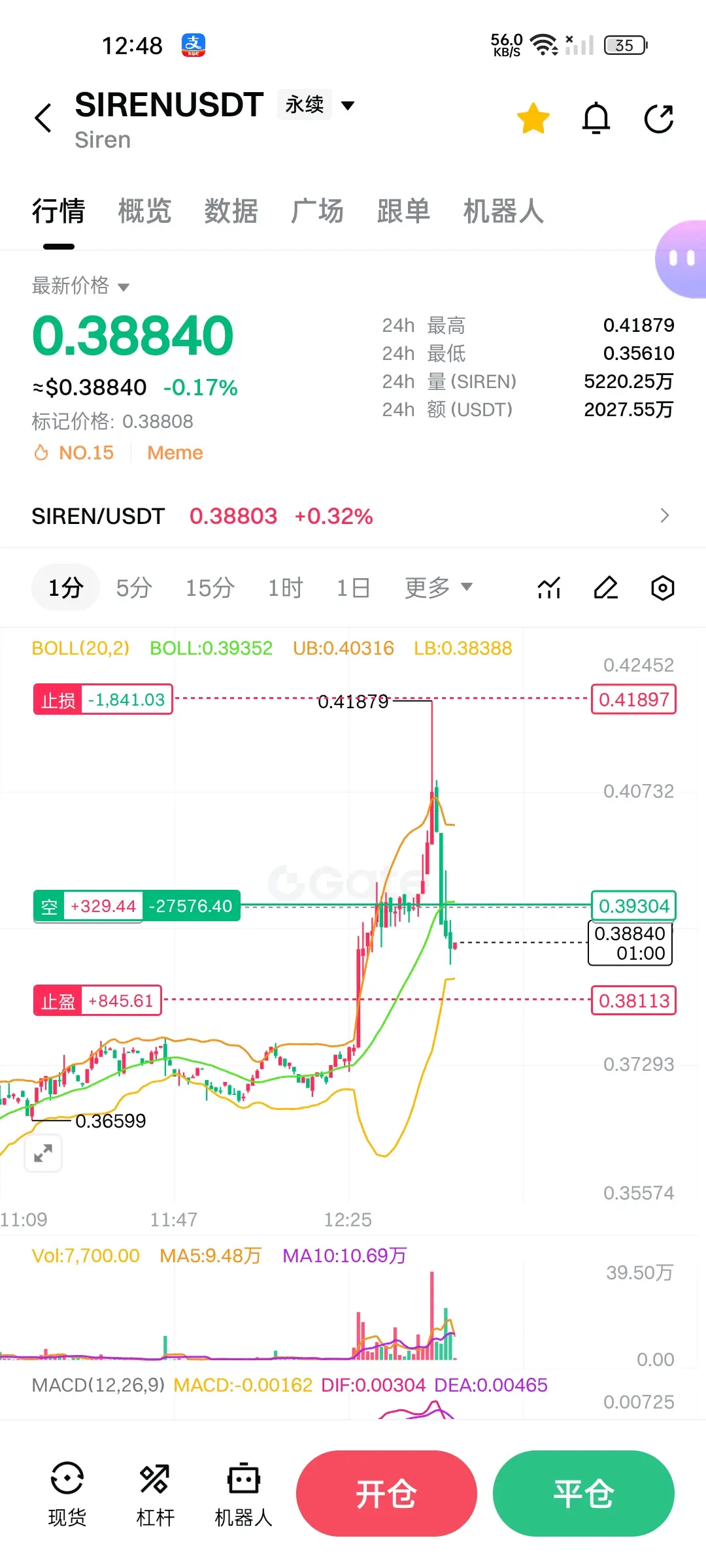Switch to the 数据 tab
The width and height of the screenshot is (706, 1568).
tap(231, 211)
